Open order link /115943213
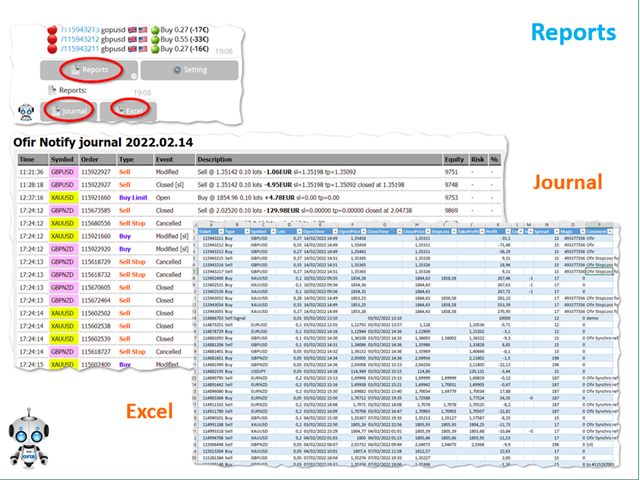 click(x=80, y=30)
